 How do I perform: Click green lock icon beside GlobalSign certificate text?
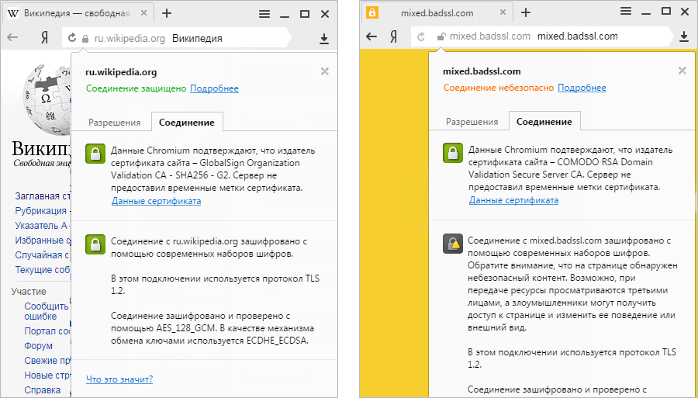pyautogui.click(x=95, y=154)
